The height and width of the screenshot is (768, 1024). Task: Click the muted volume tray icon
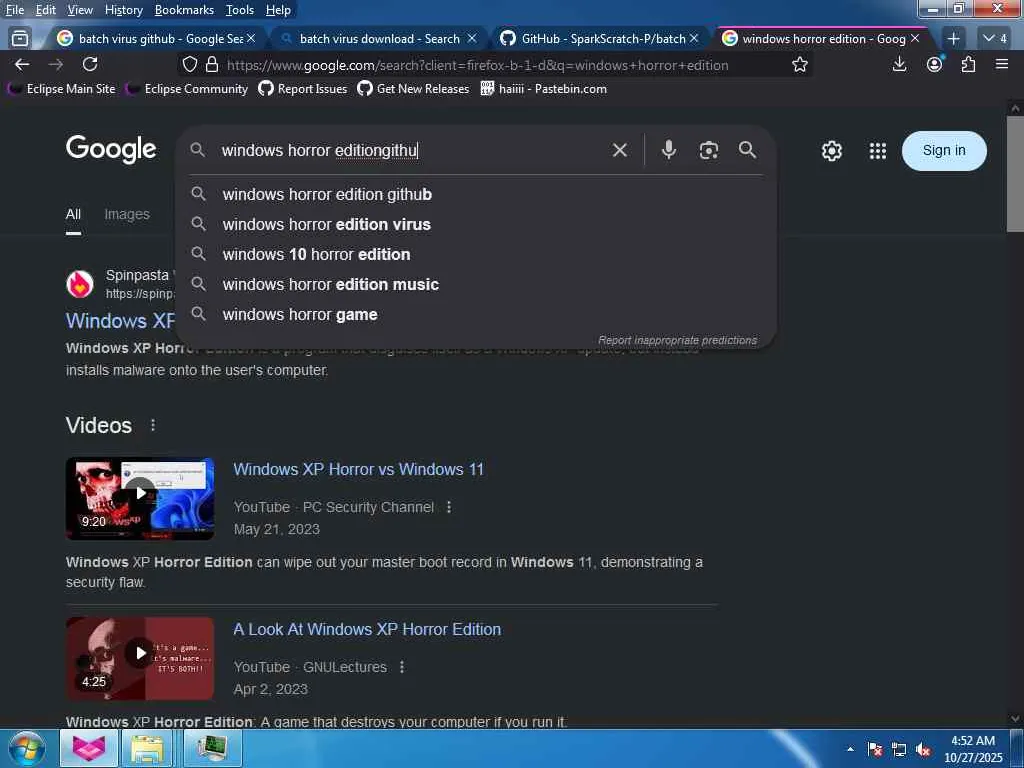tap(923, 750)
